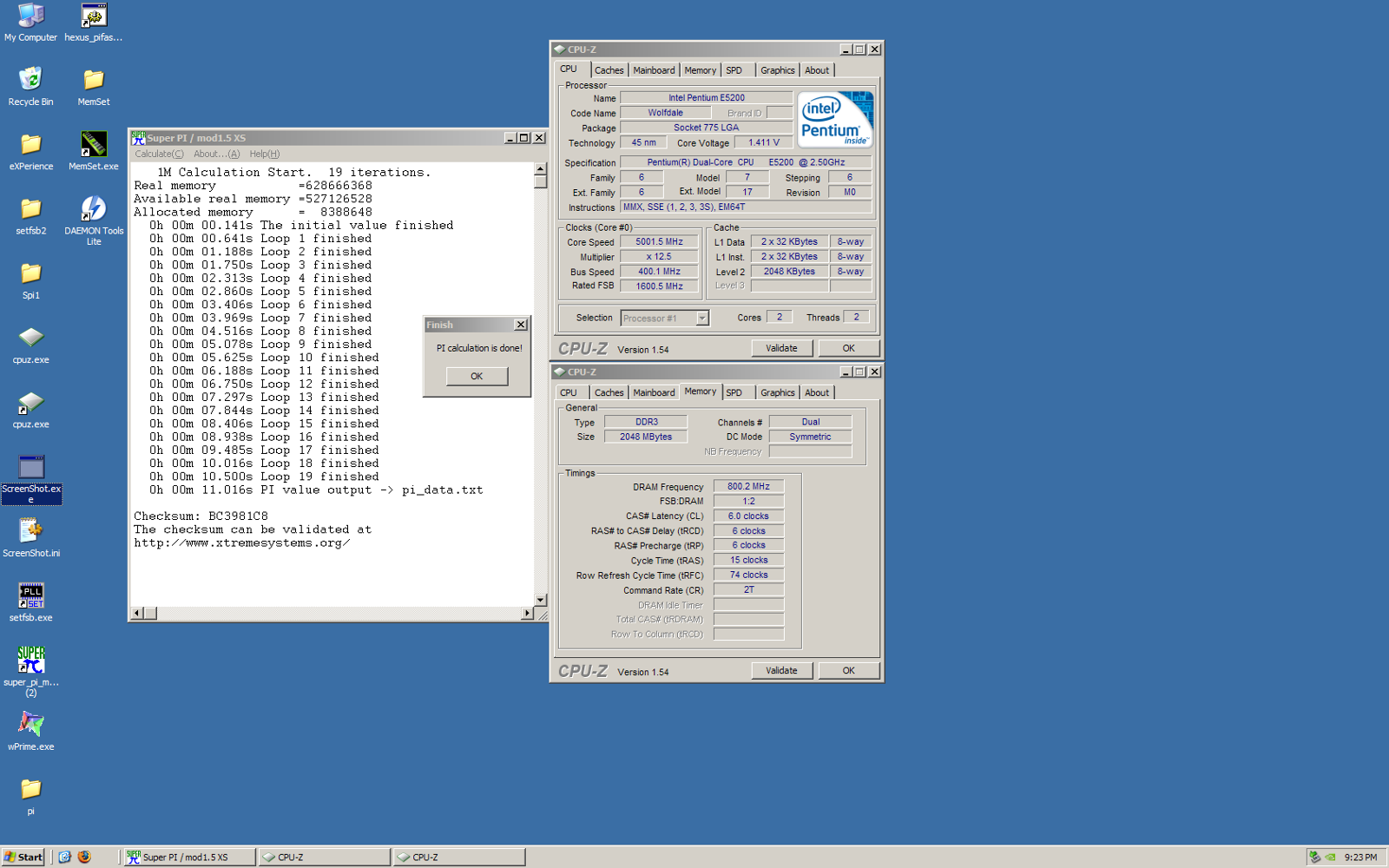Click OK in upper CPU-Z window
The height and width of the screenshot is (868, 1389).
pyautogui.click(x=848, y=348)
